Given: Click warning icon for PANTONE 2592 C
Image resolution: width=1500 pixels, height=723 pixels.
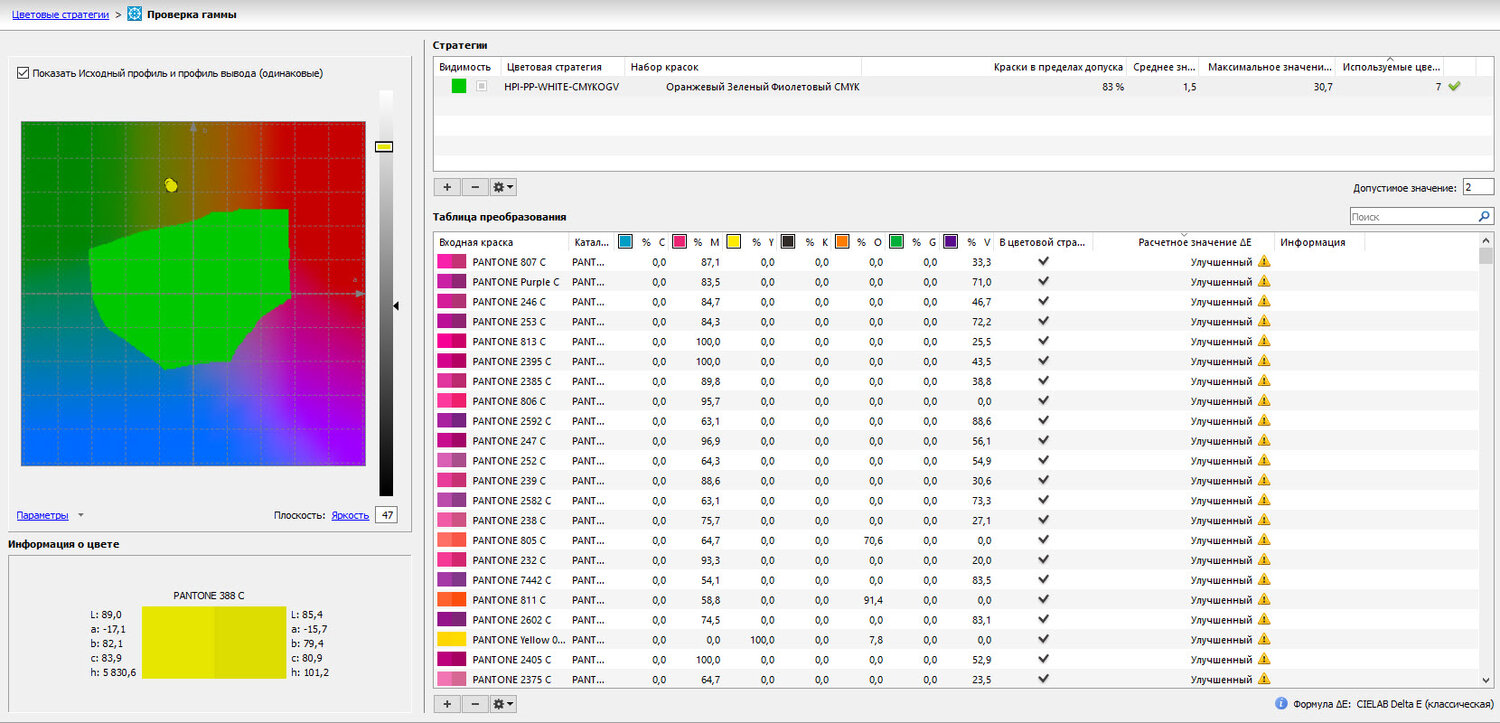Looking at the screenshot, I should coord(1264,421).
